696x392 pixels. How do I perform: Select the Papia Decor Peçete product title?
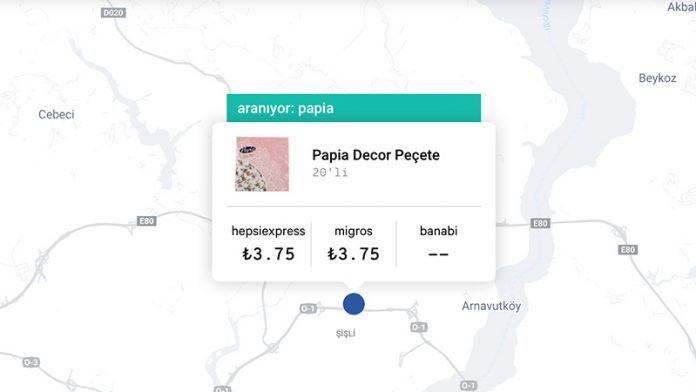(376, 155)
